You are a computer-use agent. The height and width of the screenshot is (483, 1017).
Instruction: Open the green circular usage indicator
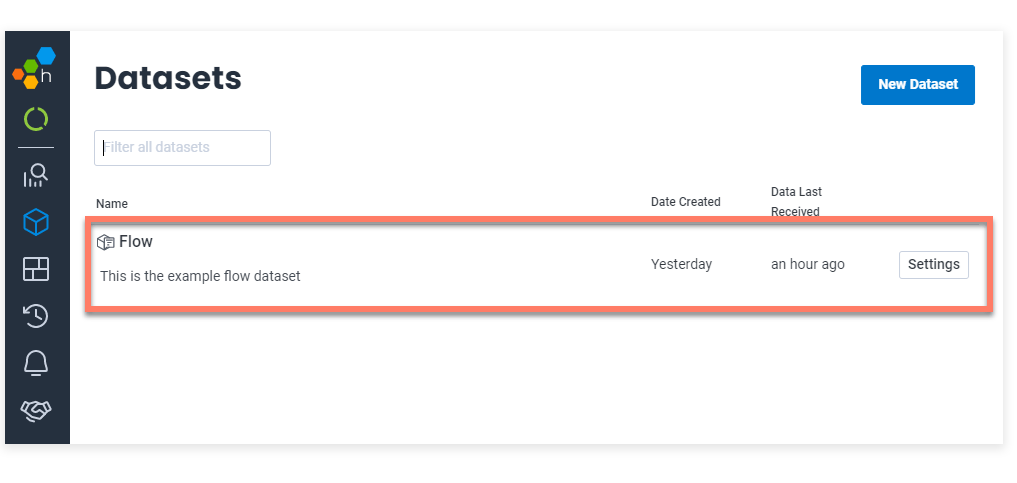(x=36, y=120)
